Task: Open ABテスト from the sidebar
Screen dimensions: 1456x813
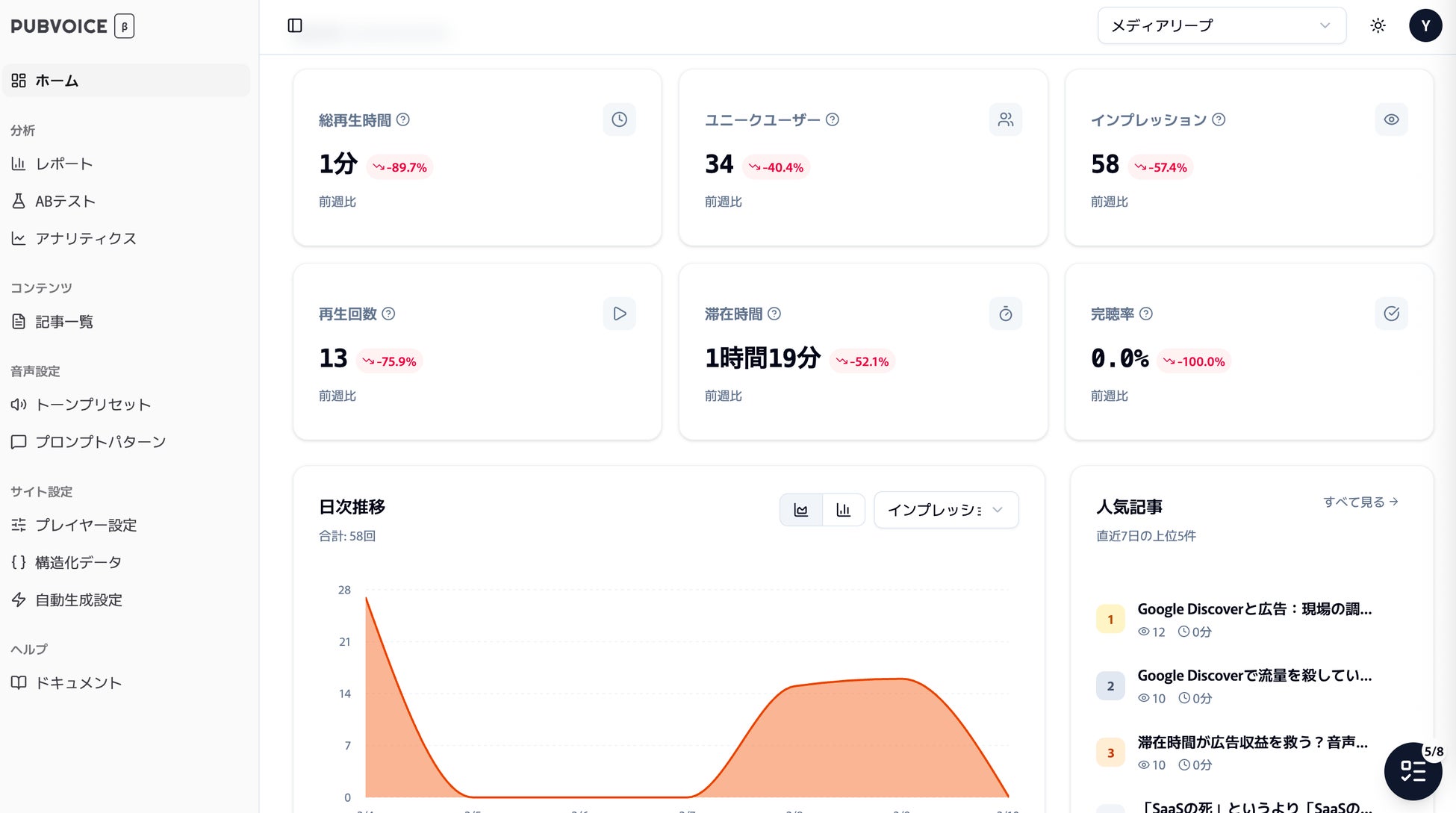Action: click(x=65, y=201)
